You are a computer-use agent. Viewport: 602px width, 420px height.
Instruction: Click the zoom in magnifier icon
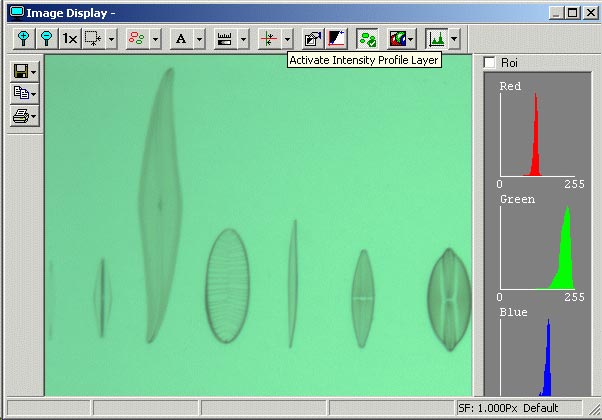pos(24,39)
